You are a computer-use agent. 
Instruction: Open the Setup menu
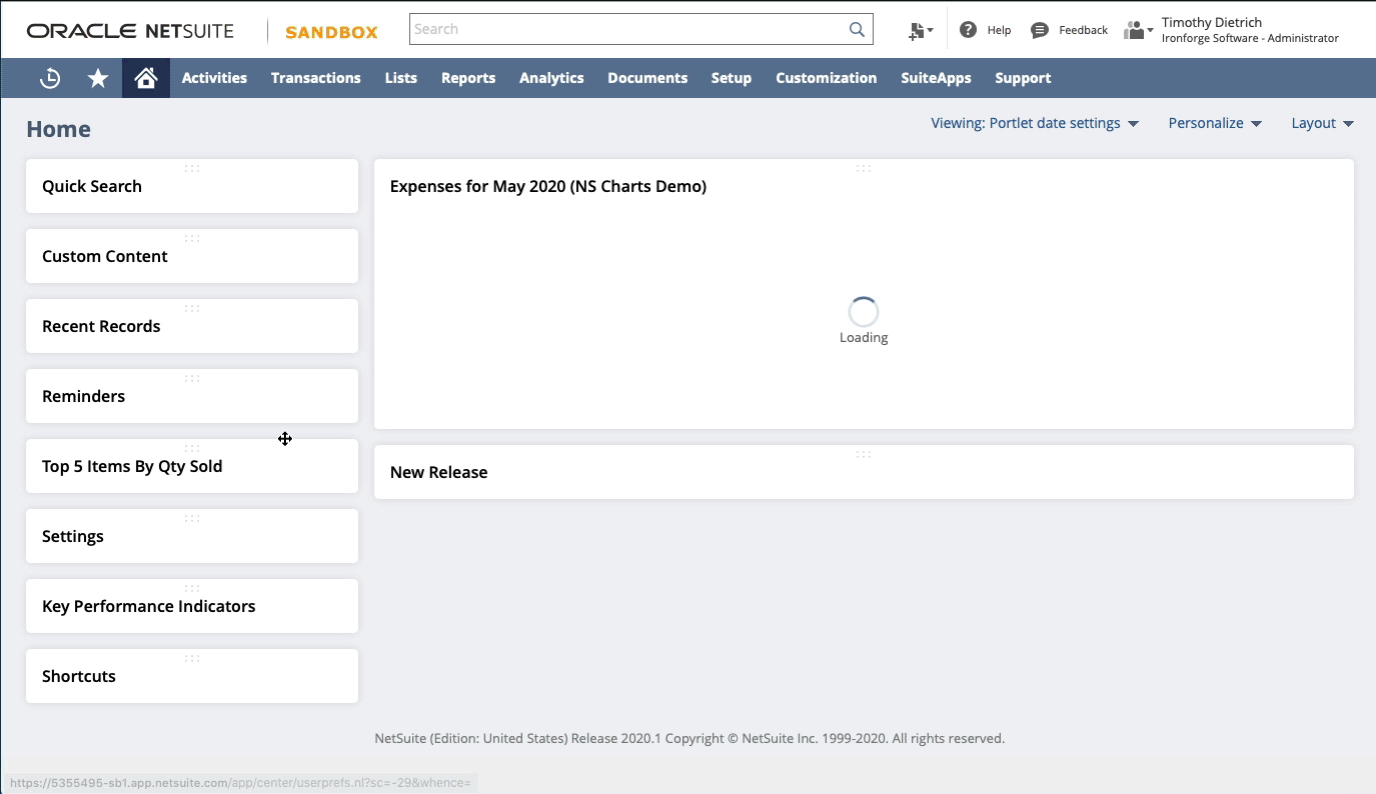(x=731, y=78)
